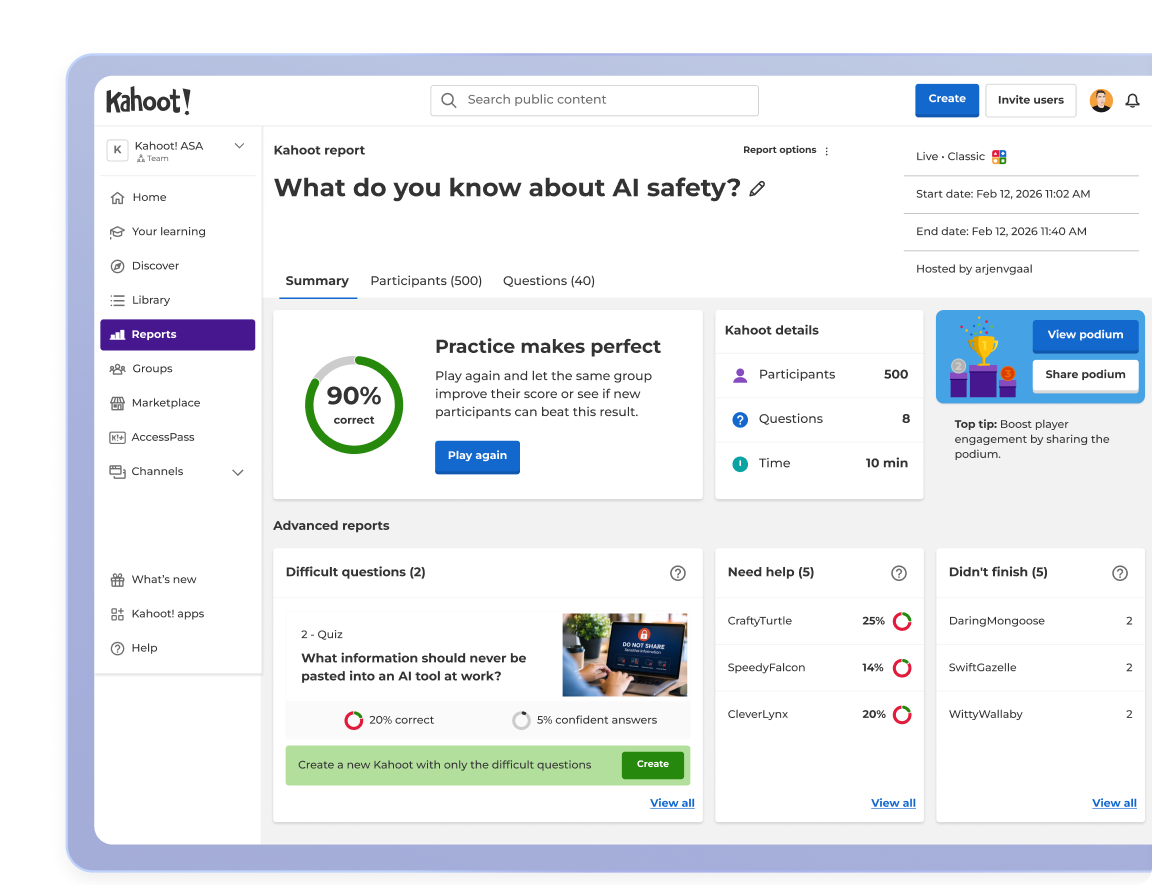Viewport: 1152px width, 885px height.
Task: Open the difficult question laptop thumbnail
Action: point(624,655)
